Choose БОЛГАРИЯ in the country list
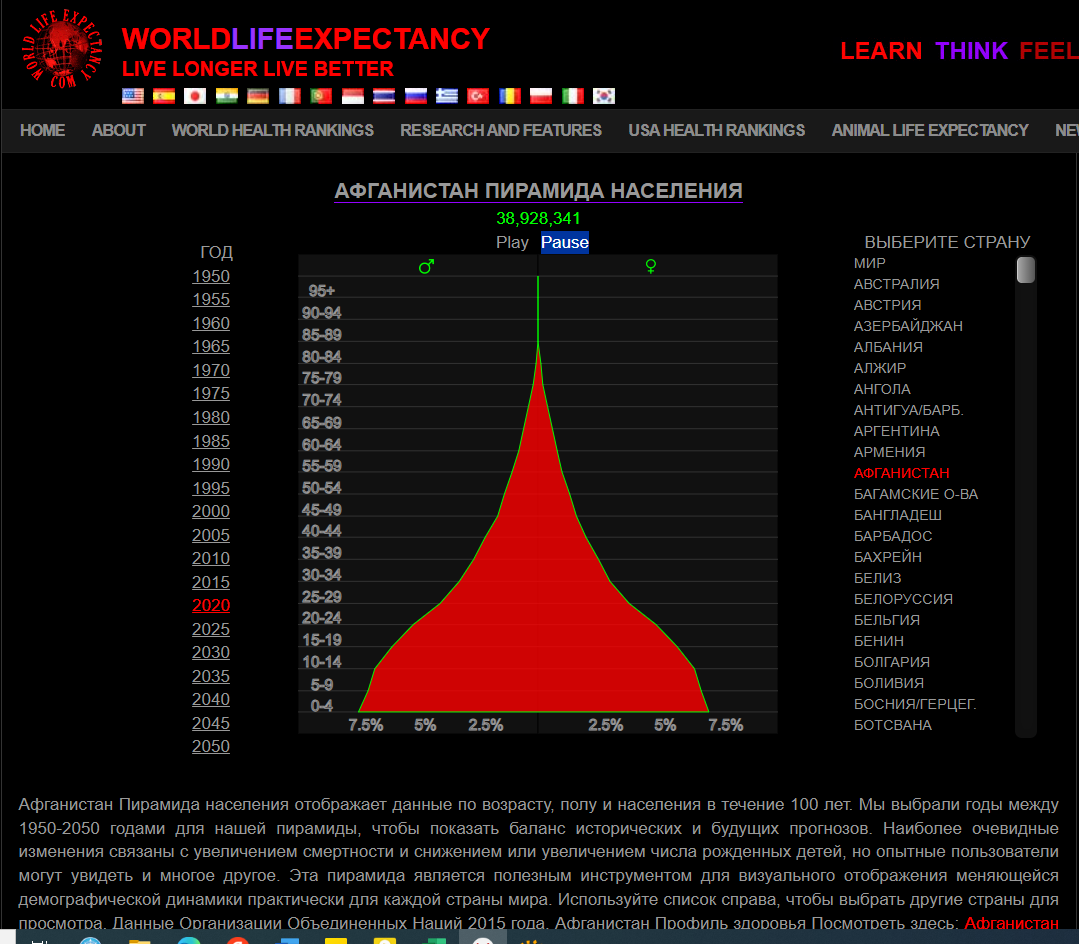 (891, 662)
